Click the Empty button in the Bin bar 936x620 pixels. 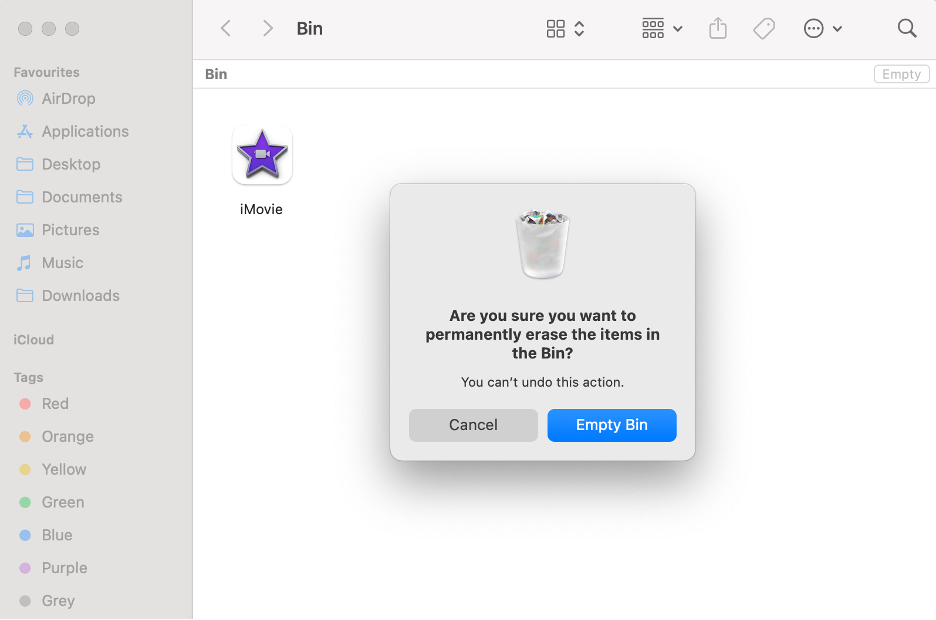point(900,73)
